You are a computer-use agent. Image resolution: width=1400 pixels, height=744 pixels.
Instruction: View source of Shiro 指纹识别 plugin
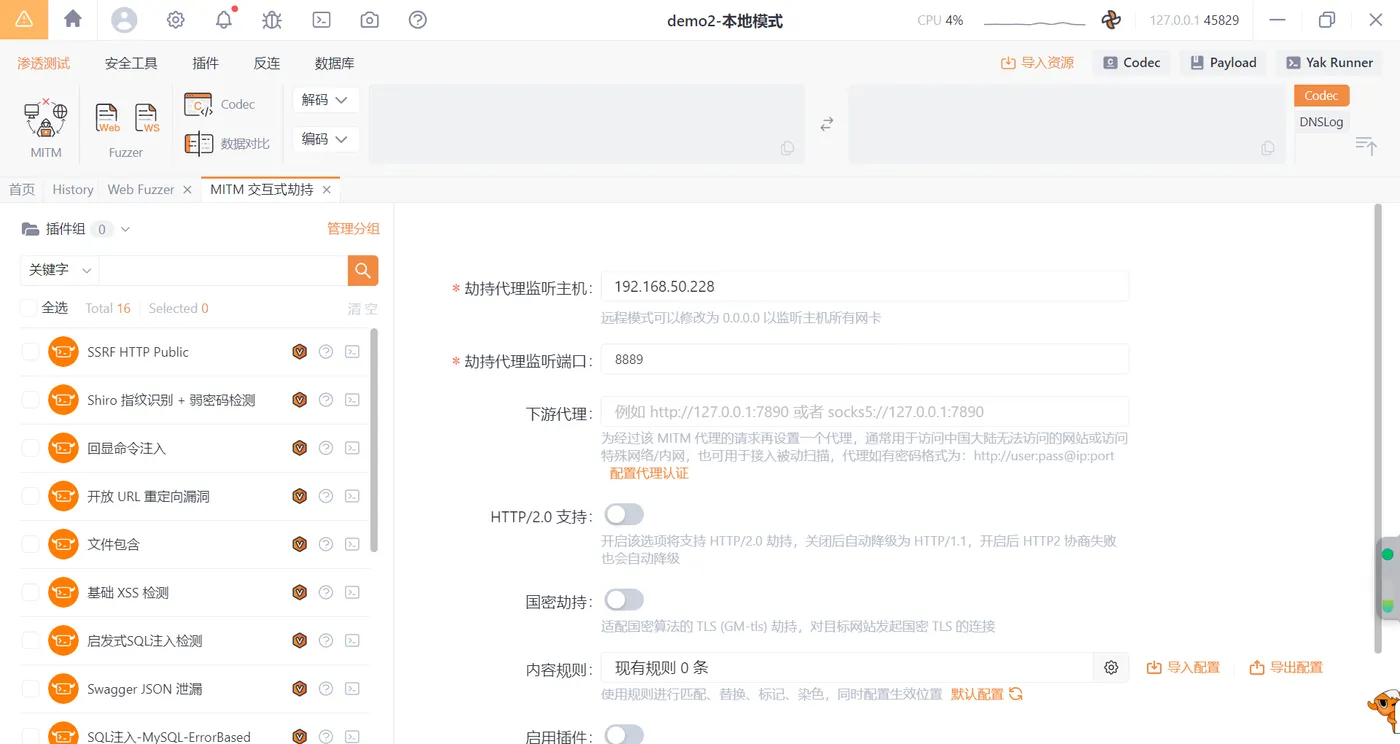click(x=352, y=400)
